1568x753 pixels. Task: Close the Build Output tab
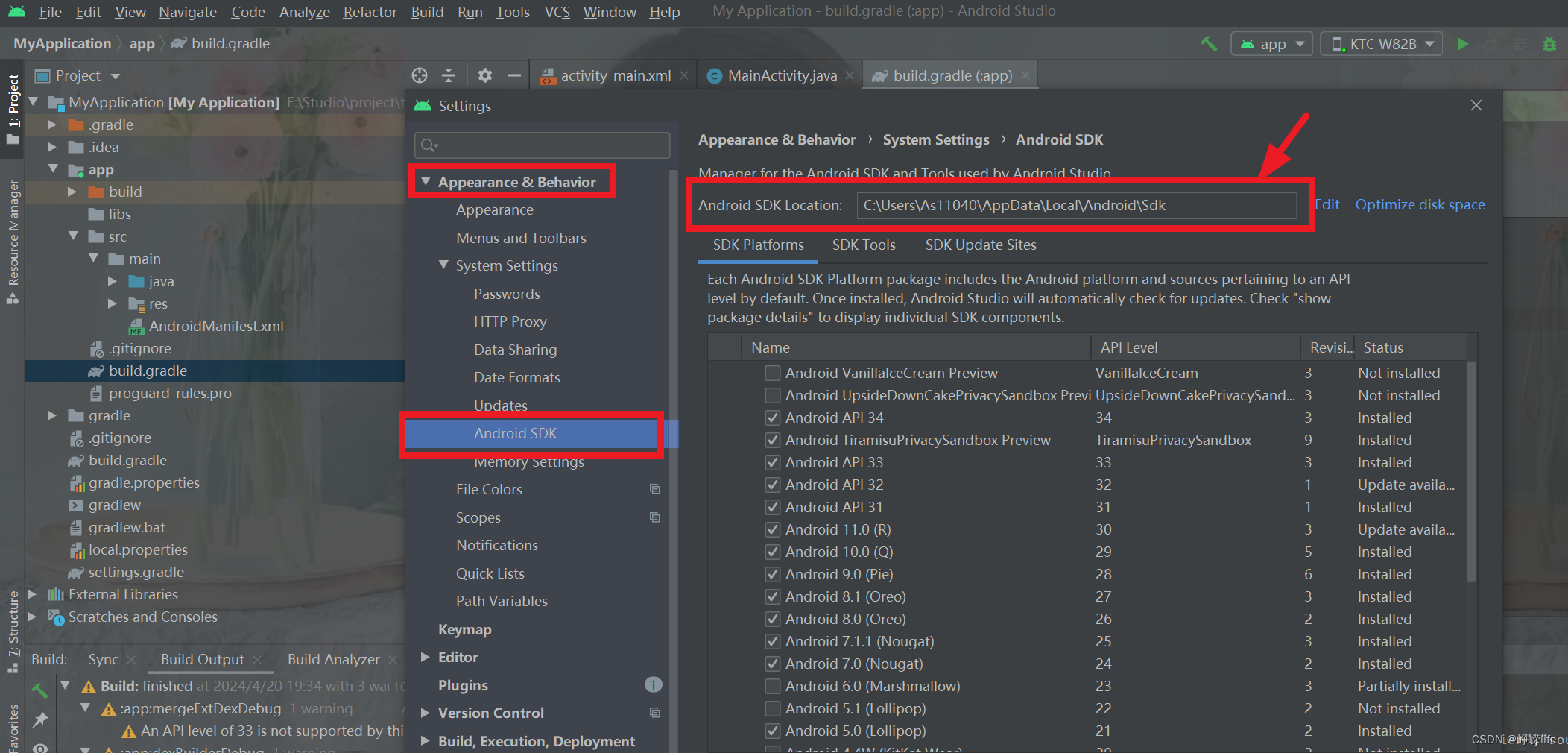pyautogui.click(x=257, y=660)
